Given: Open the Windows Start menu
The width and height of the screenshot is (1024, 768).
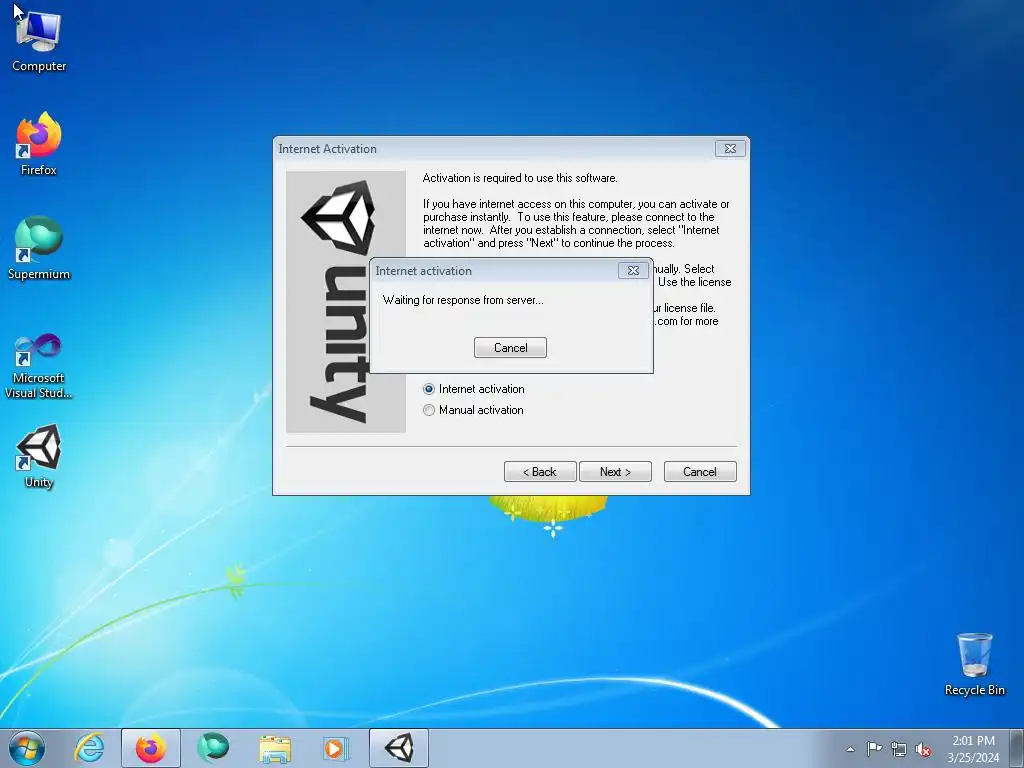Looking at the screenshot, I should 27,748.
